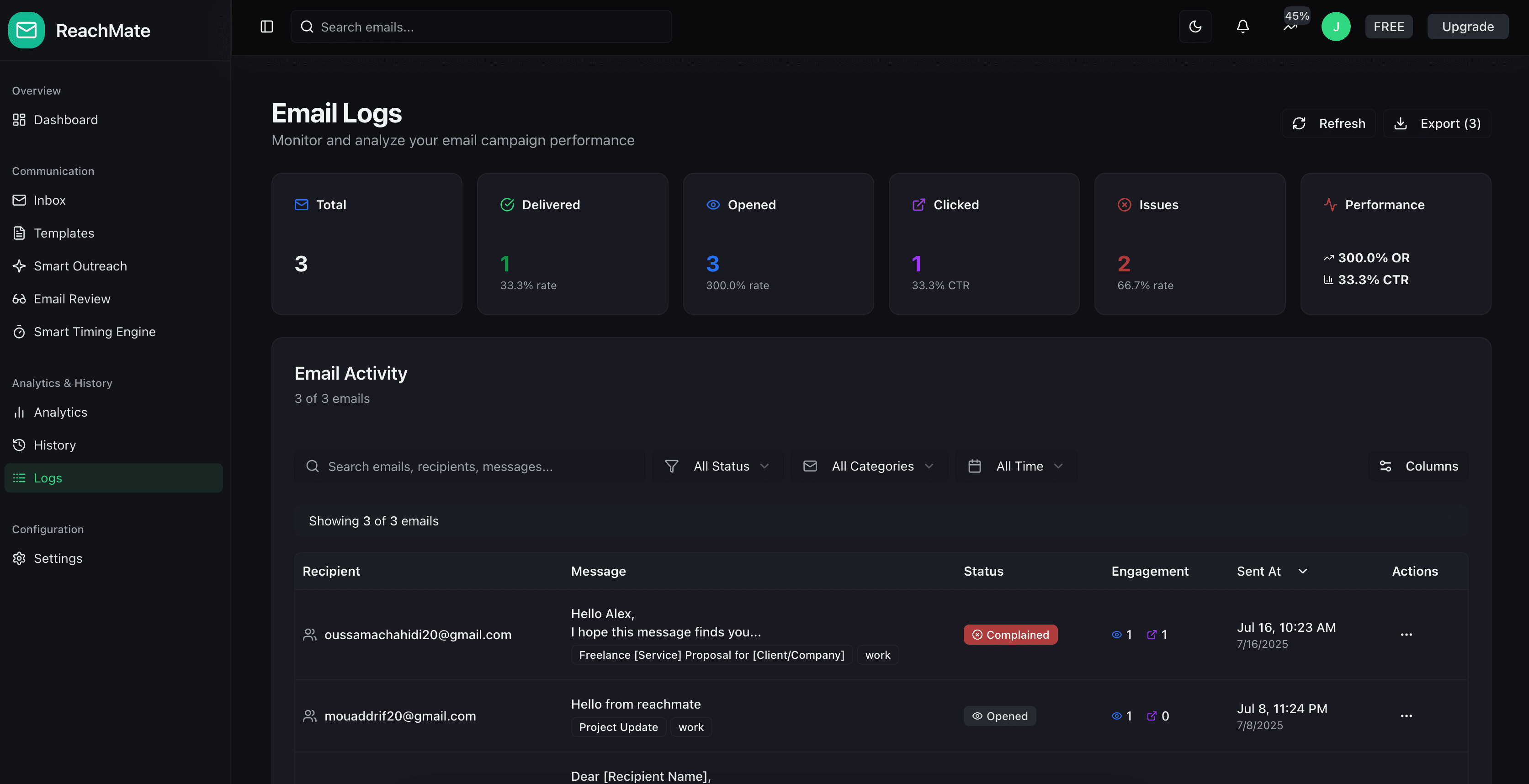
Task: Click the Analytics bar chart icon
Action: [19, 412]
